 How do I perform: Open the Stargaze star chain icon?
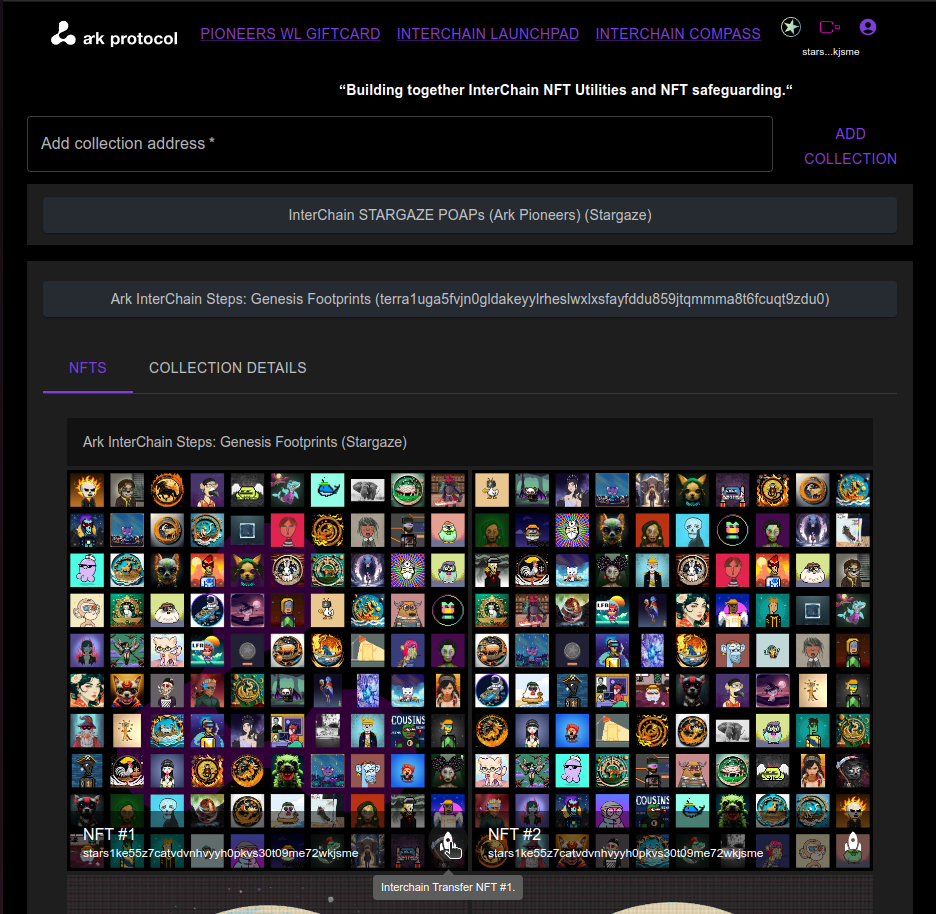coord(790,27)
